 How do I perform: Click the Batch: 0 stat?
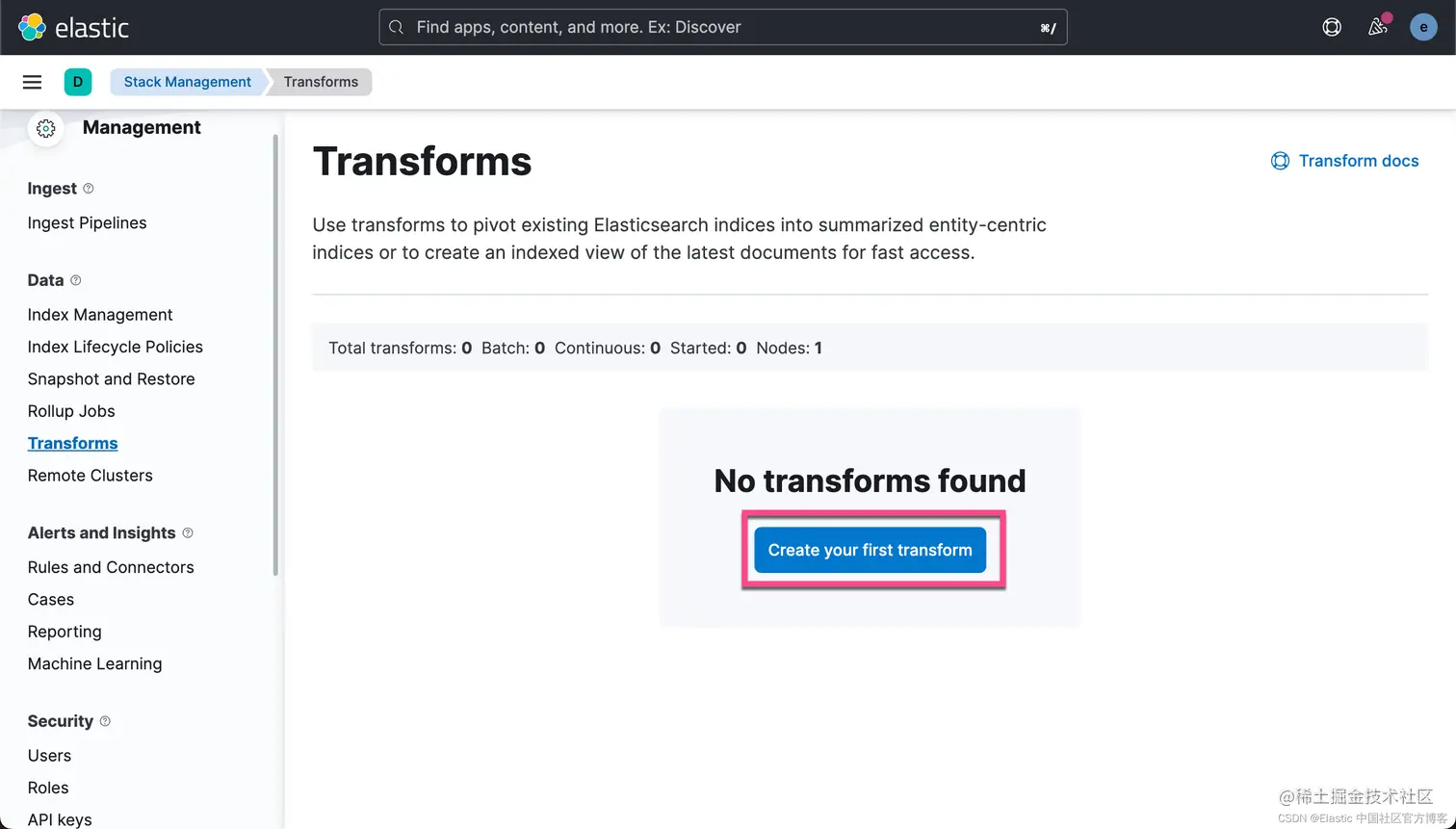pyautogui.click(x=513, y=349)
